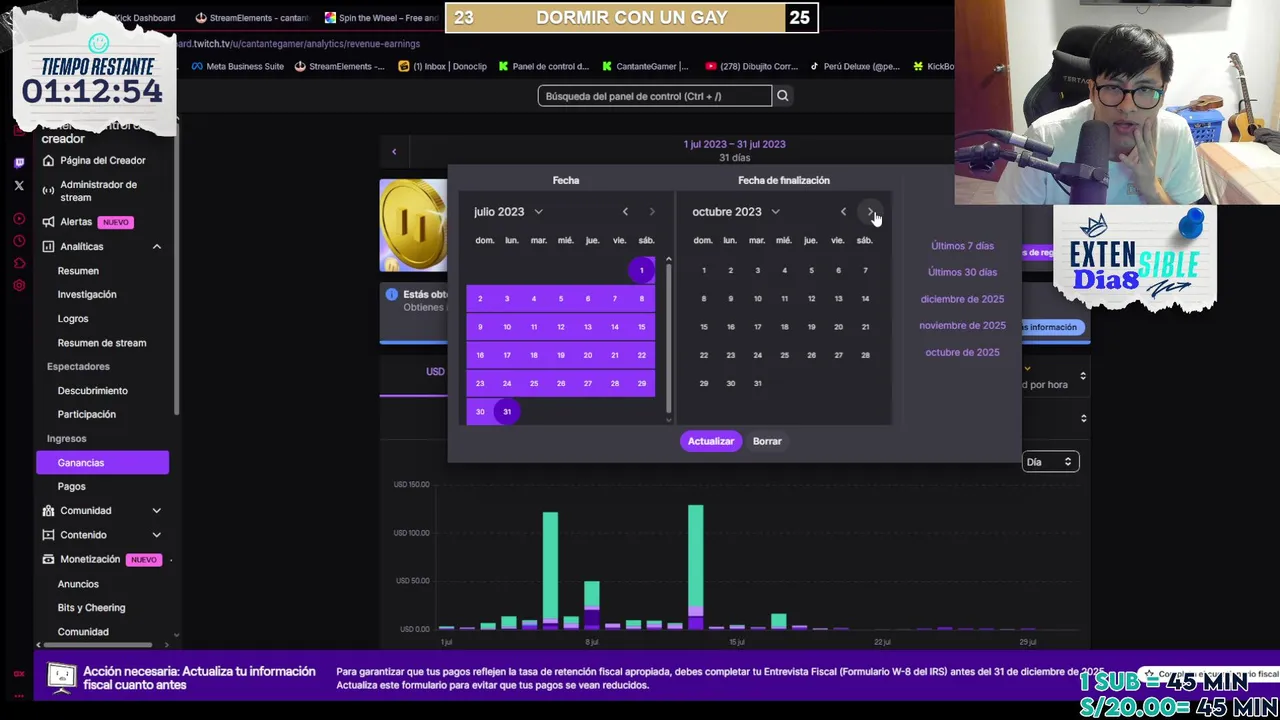Open Investigación in the sidebar
This screenshot has height=720, width=1280.
point(87,295)
